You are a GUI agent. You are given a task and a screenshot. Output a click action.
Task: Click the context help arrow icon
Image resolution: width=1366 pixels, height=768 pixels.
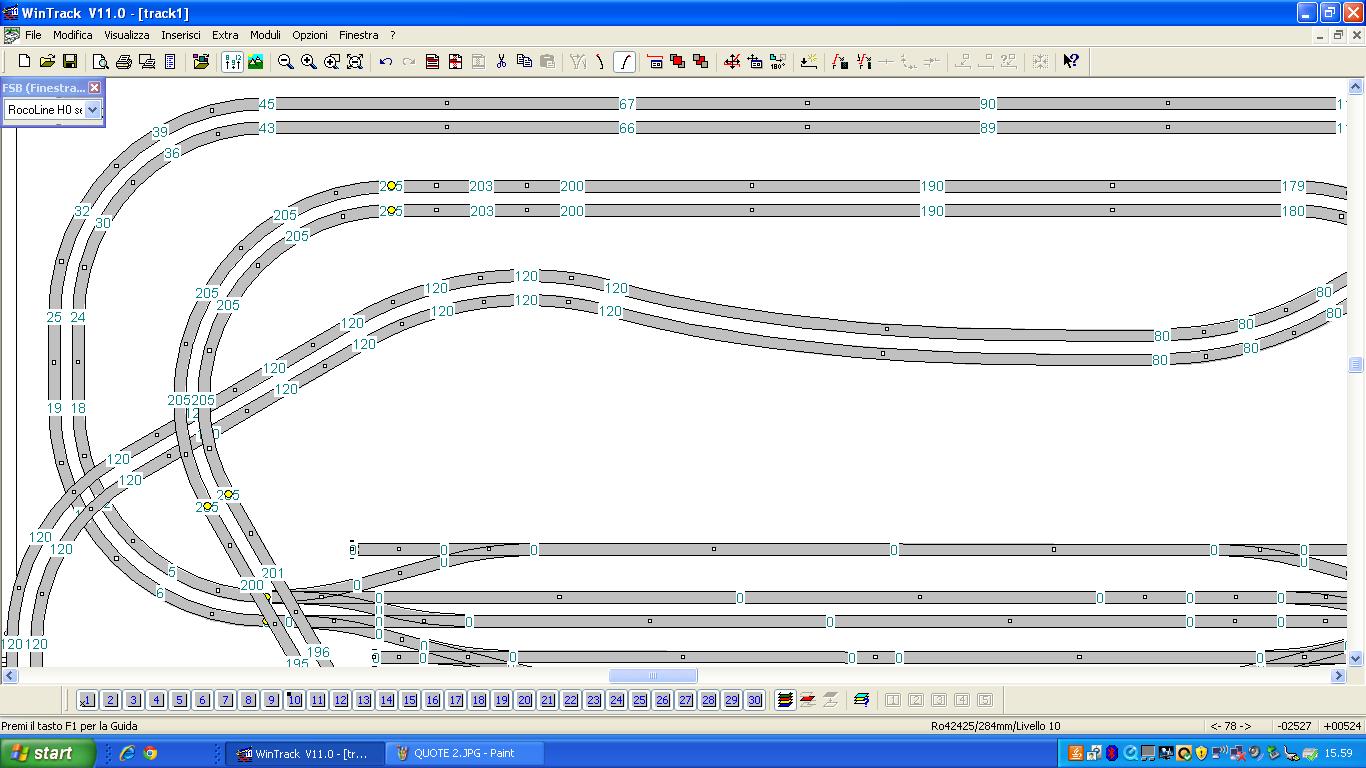click(x=1071, y=62)
